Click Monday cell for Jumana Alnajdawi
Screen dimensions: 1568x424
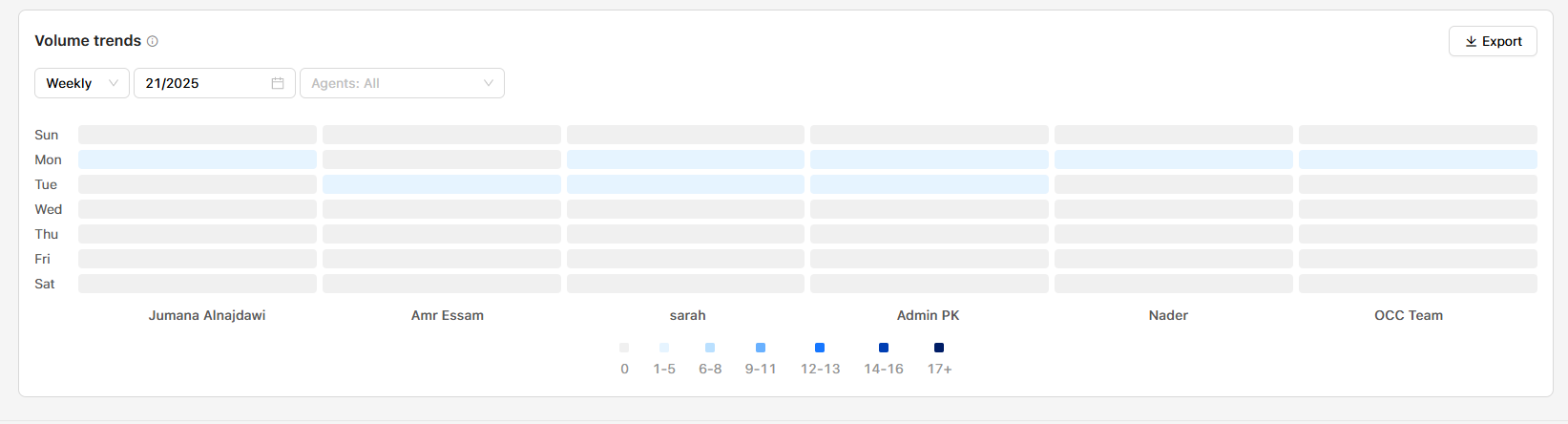tap(198, 159)
